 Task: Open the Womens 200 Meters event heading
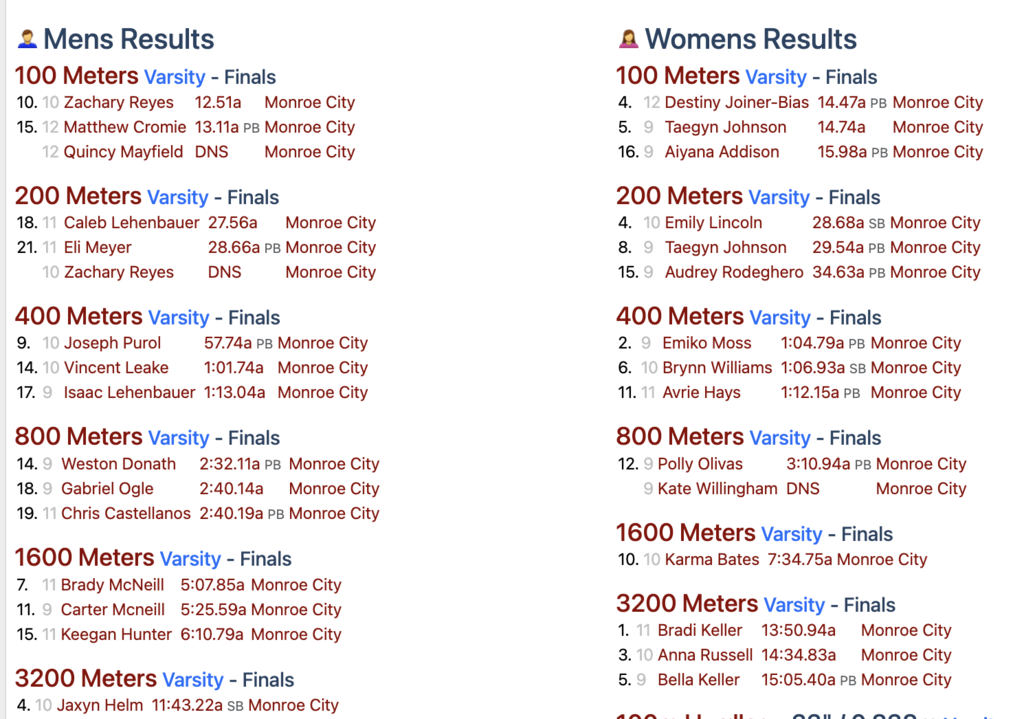[679, 197]
